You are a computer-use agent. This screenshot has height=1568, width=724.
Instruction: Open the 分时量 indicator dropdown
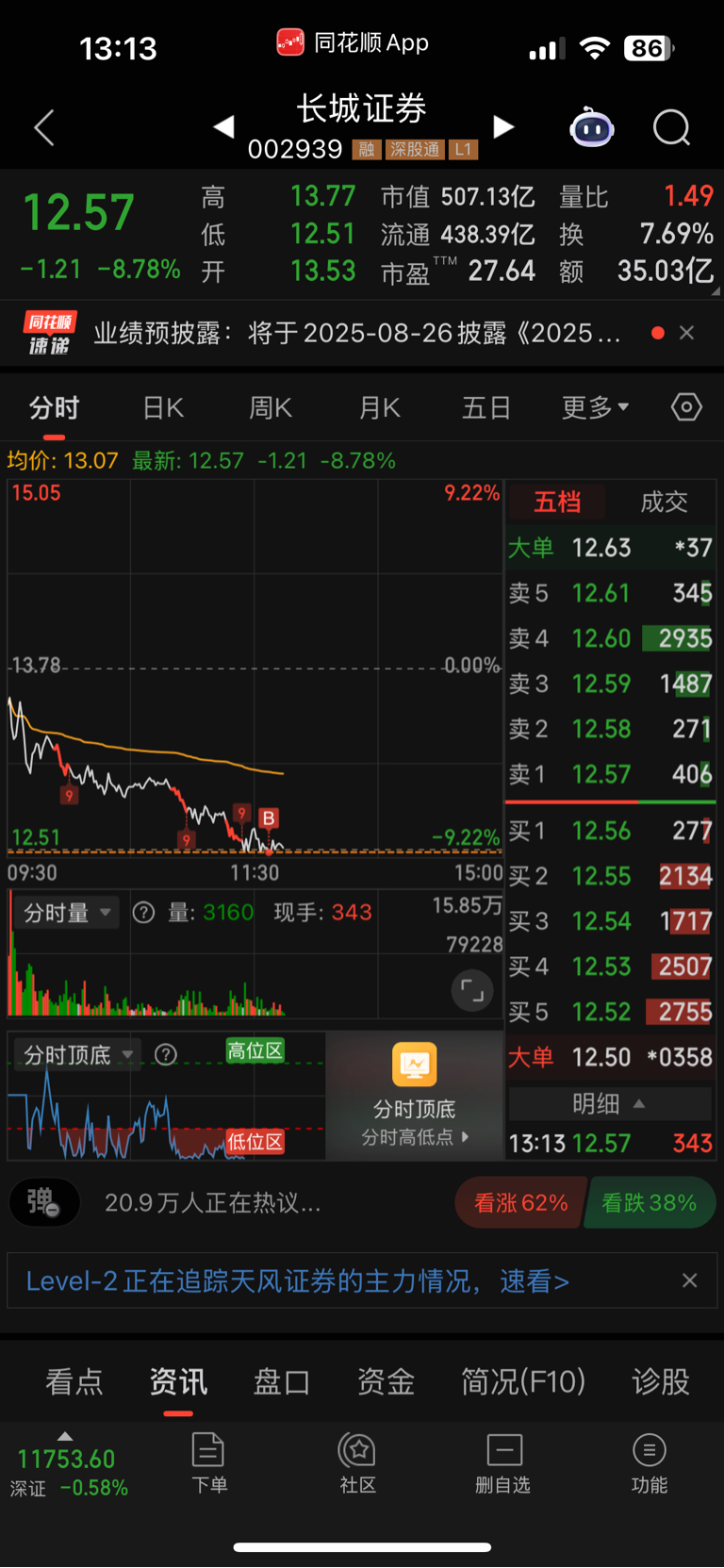pyautogui.click(x=65, y=912)
